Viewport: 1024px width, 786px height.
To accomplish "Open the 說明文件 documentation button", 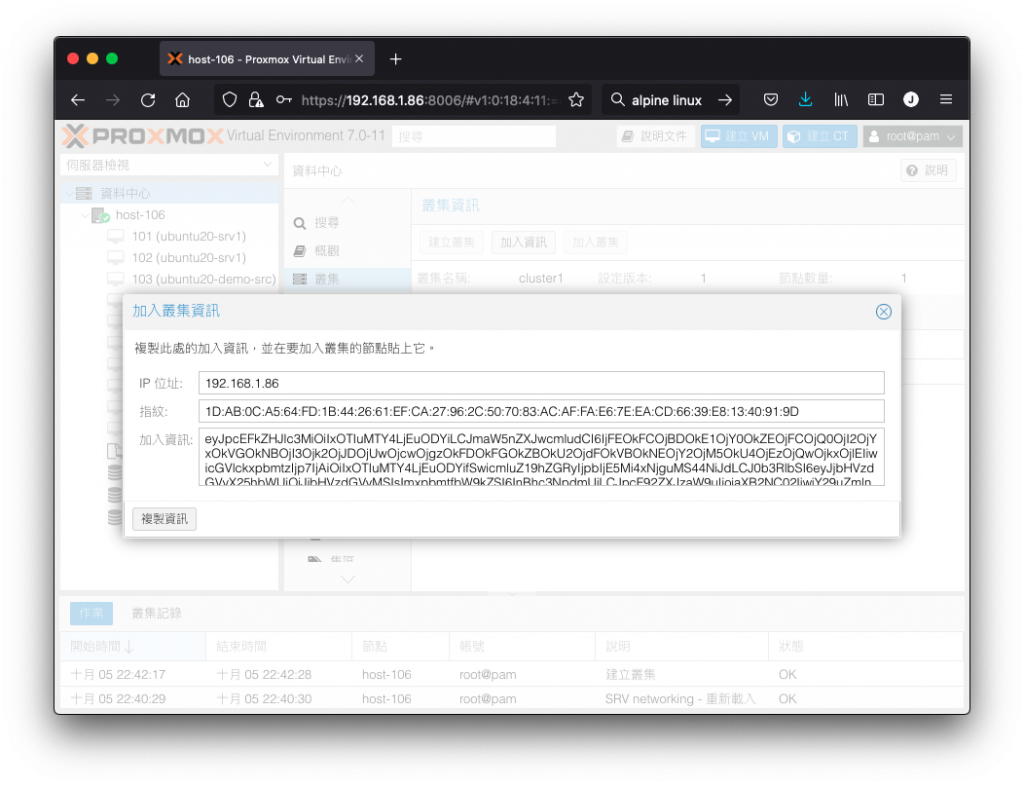I will tap(655, 136).
